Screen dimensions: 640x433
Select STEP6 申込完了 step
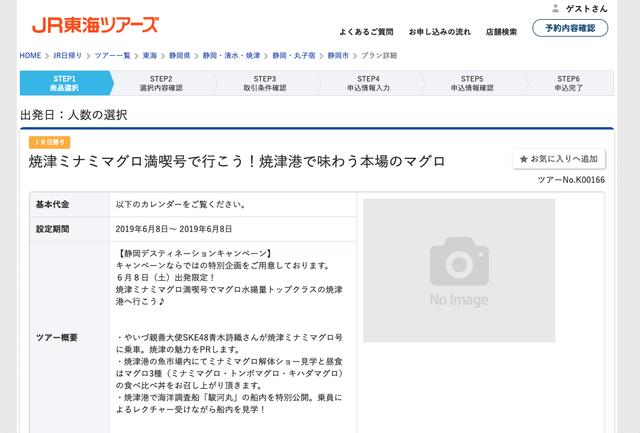569,83
